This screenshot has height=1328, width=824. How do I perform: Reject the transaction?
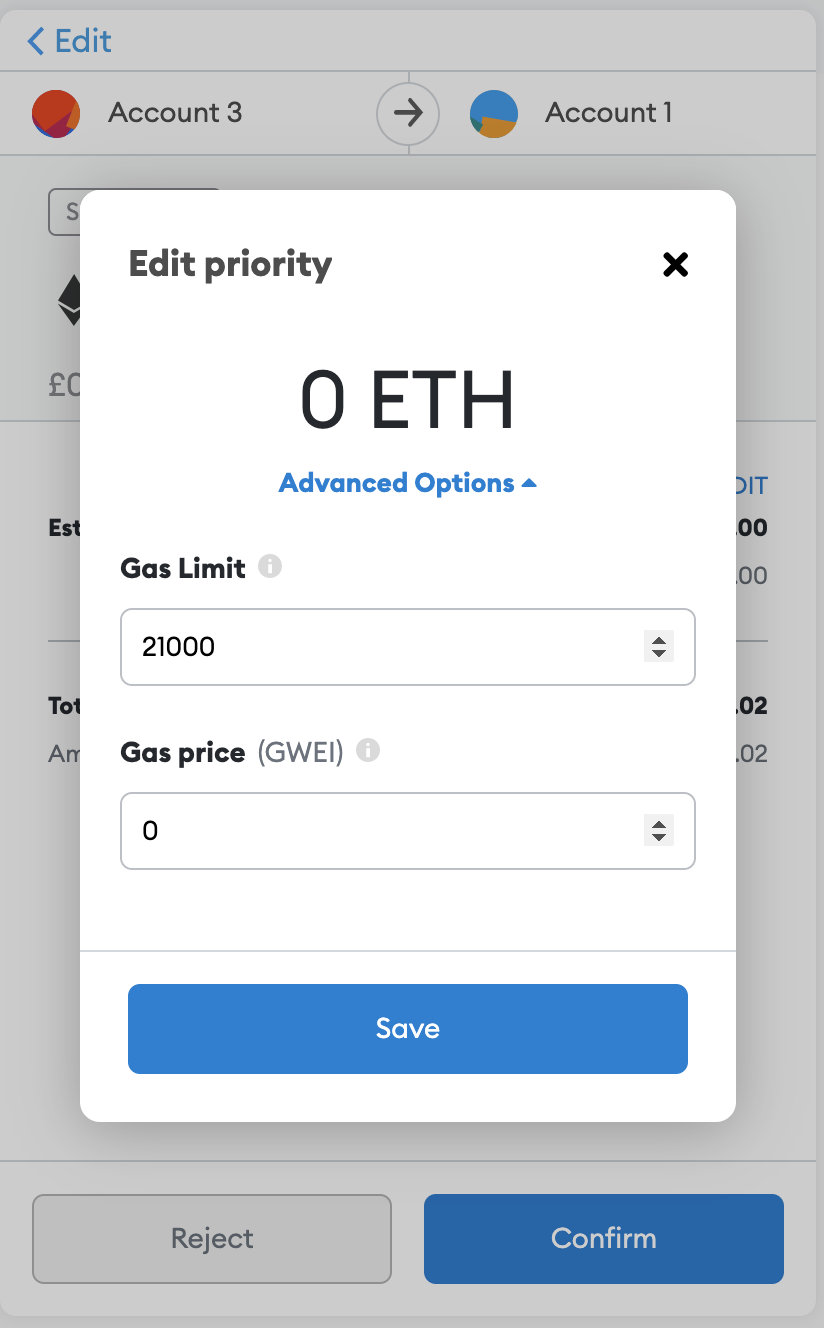pos(211,1238)
